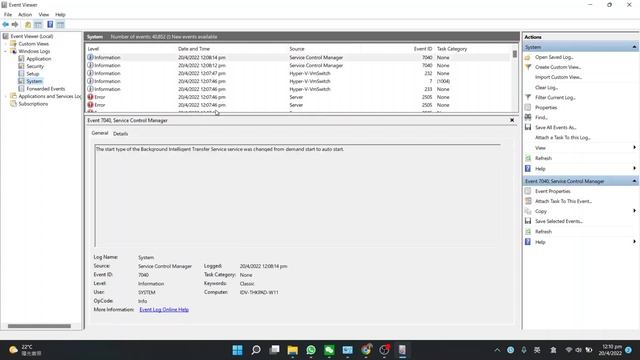Show hidden tray icons chevron
Viewport: 640px width, 360px height.
point(497,350)
